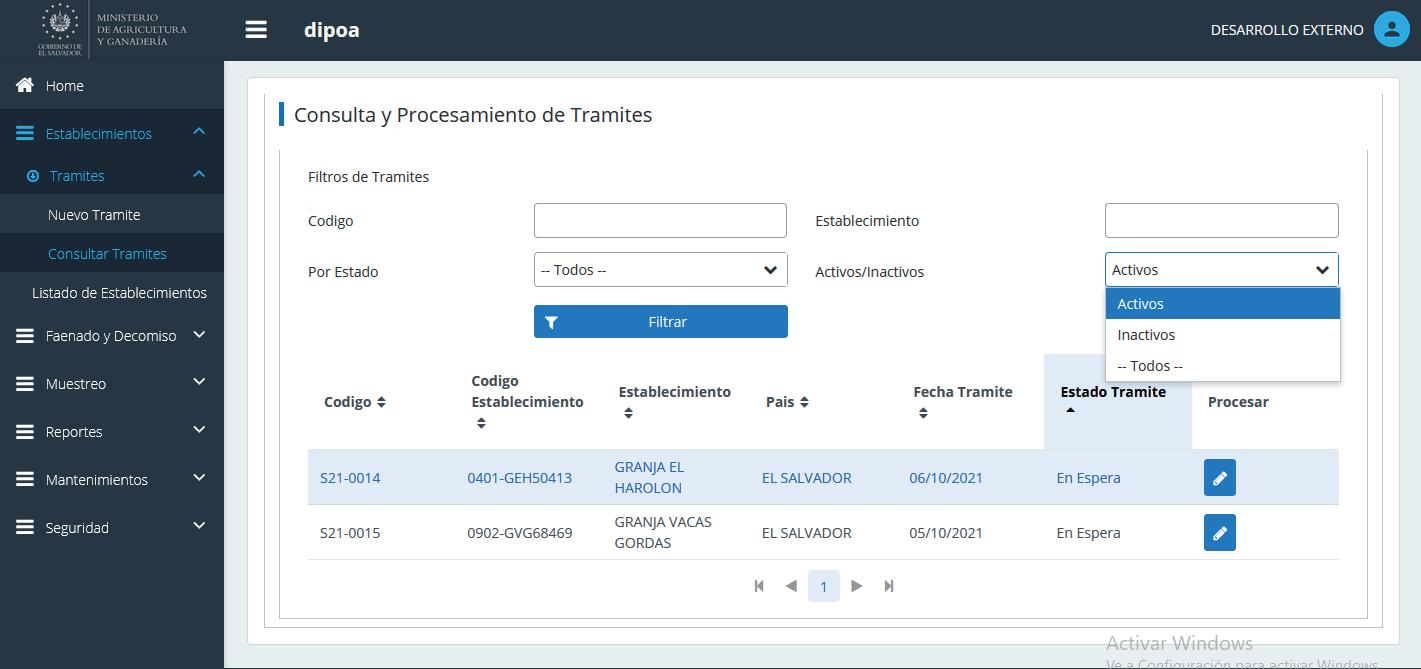Open Home in the sidebar
This screenshot has height=669, width=1421.
click(65, 86)
